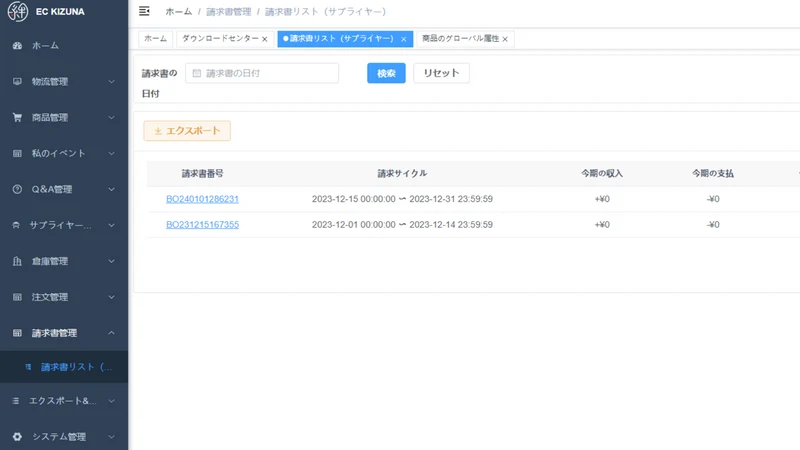Expand the サプライヤー menu chevron
800x450 pixels.
[x=111, y=225]
